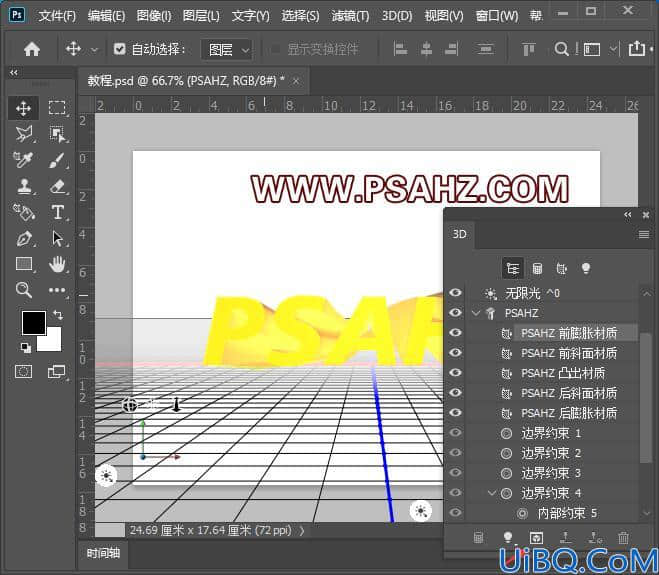659x575 pixels.
Task: Select the Paint Bucket tool
Action: coord(24,212)
